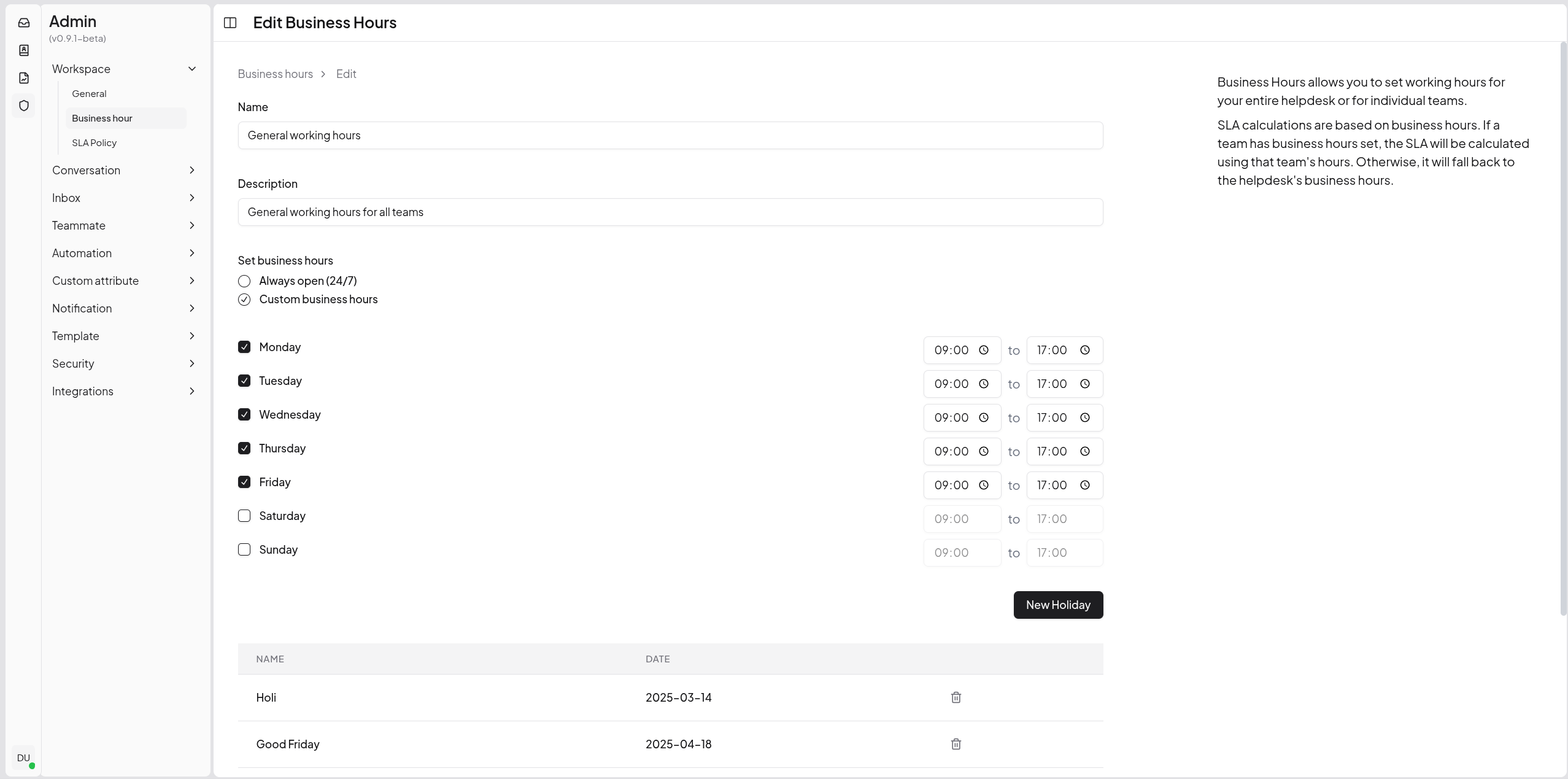Click the Description input field

670,212
